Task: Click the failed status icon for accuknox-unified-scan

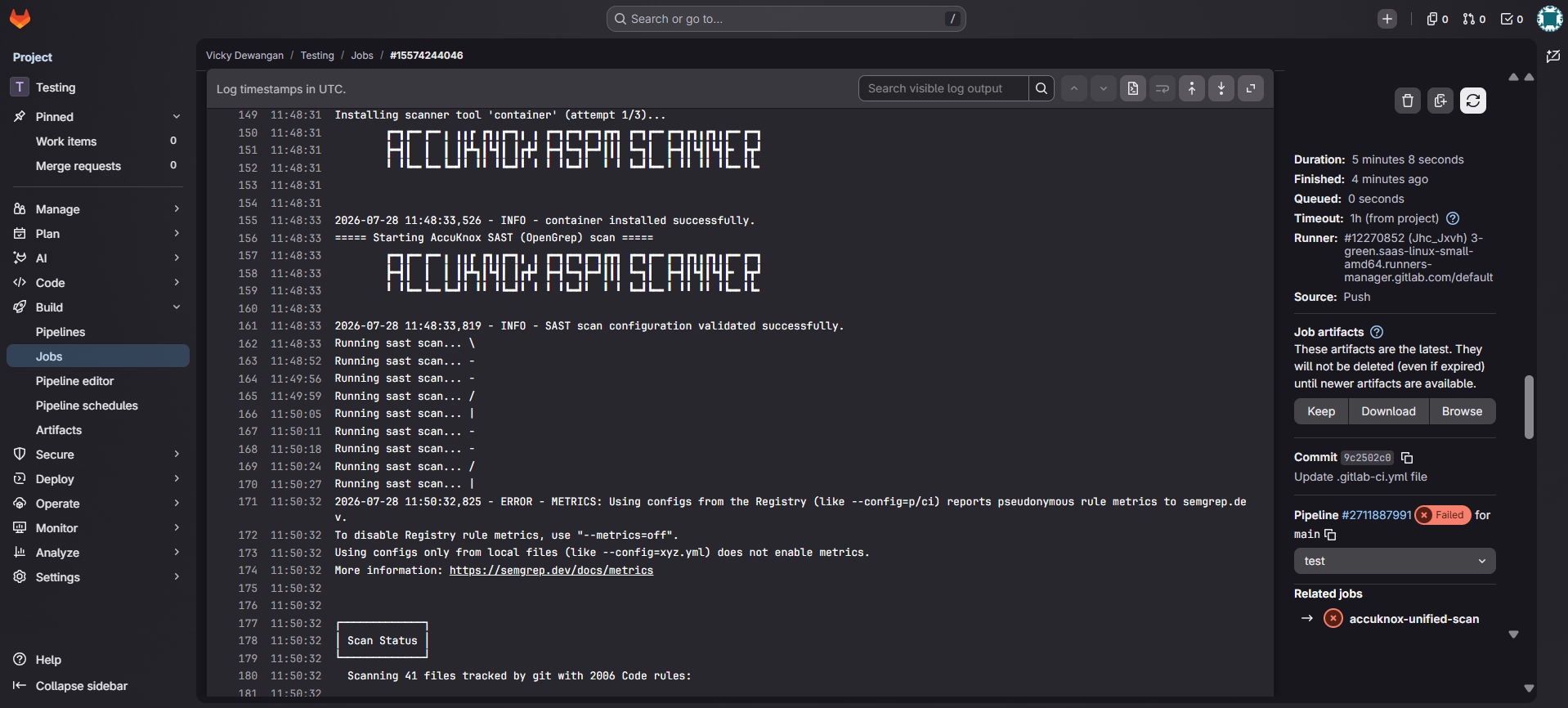Action: point(1333,618)
